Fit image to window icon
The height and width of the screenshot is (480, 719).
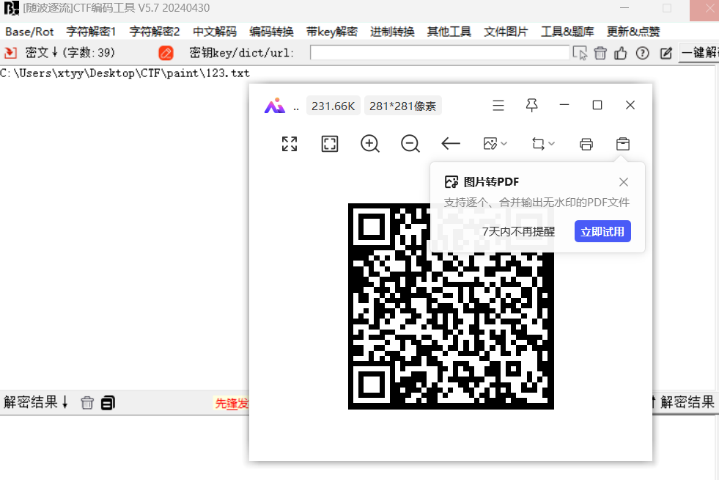pos(330,143)
